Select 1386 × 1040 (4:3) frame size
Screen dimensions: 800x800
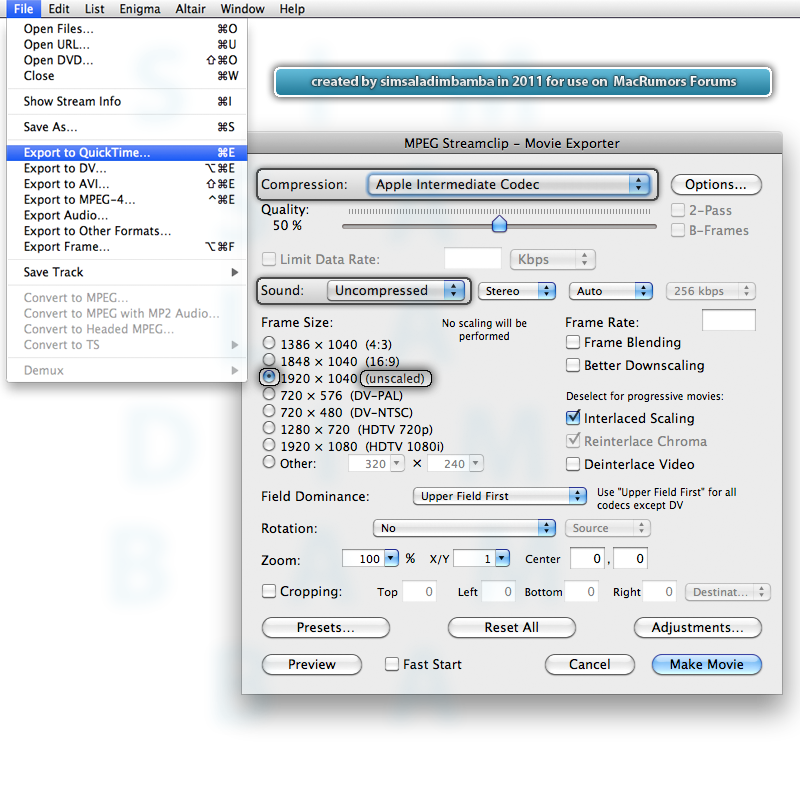pos(269,343)
